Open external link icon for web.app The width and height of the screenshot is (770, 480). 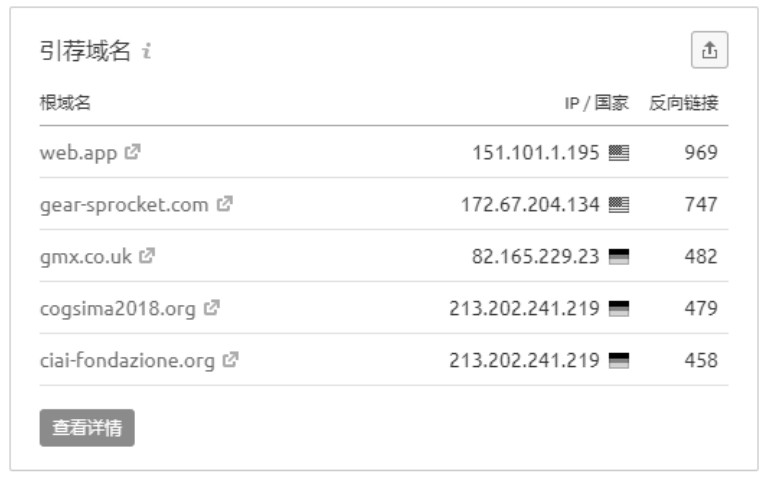tap(133, 152)
